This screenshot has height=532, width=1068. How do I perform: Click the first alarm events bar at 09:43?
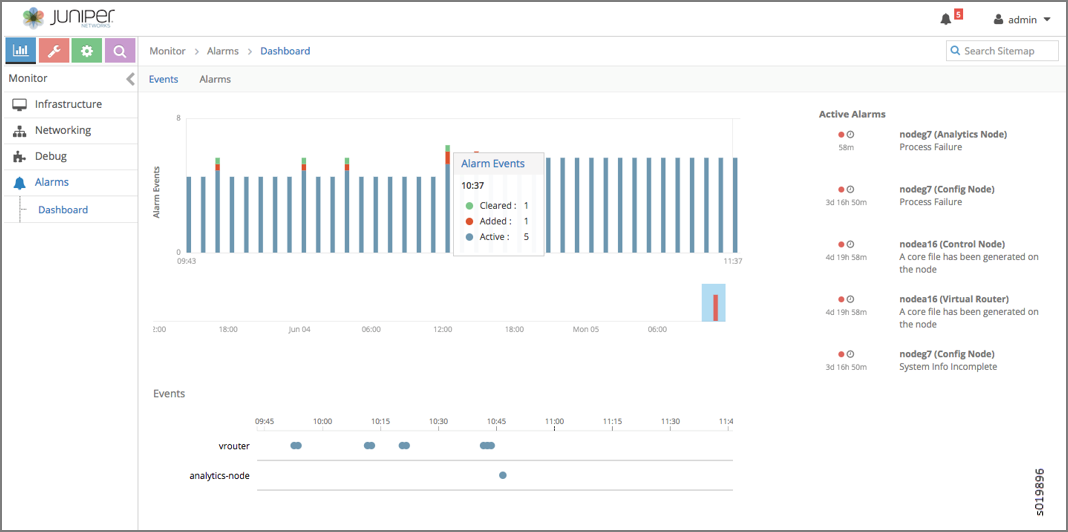tap(189, 214)
